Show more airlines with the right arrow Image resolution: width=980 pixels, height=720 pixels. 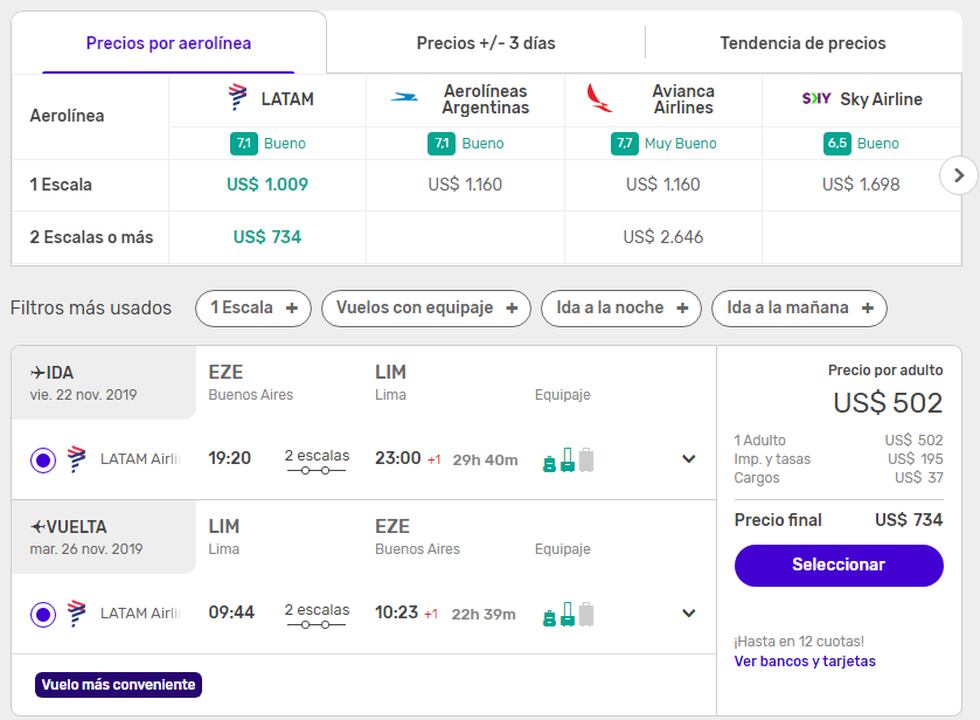click(958, 176)
